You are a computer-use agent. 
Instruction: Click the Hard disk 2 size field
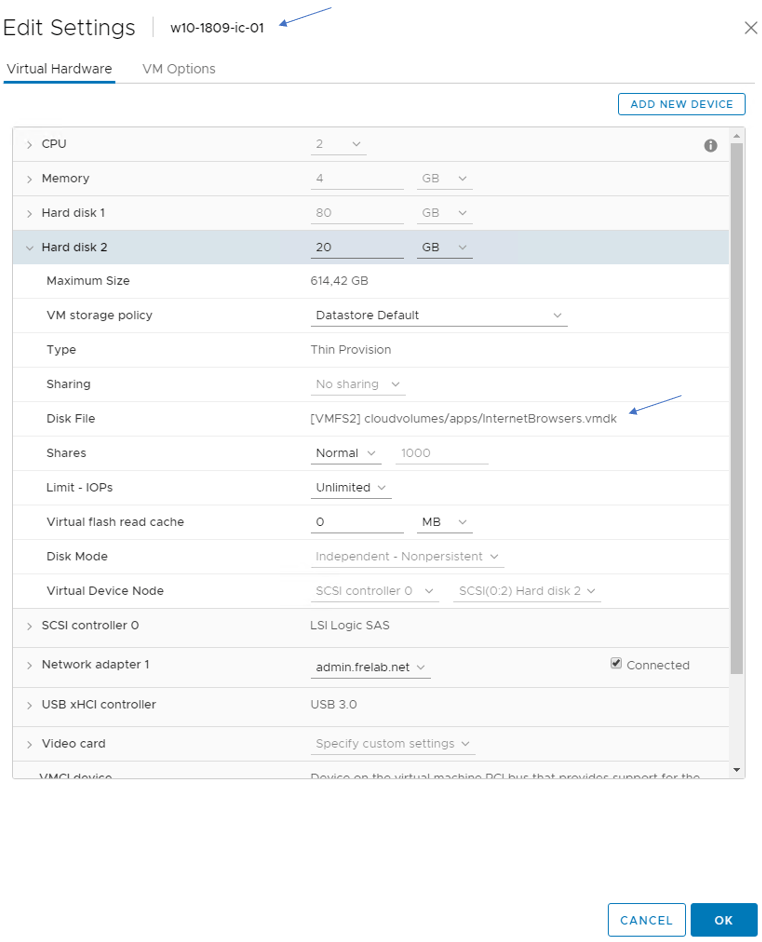(x=357, y=248)
